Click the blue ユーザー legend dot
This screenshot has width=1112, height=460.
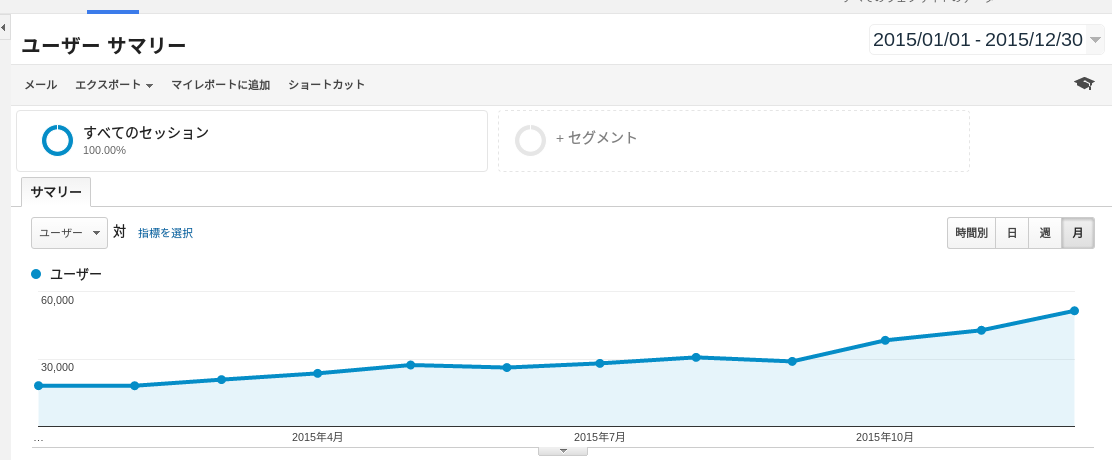pyautogui.click(x=37, y=273)
